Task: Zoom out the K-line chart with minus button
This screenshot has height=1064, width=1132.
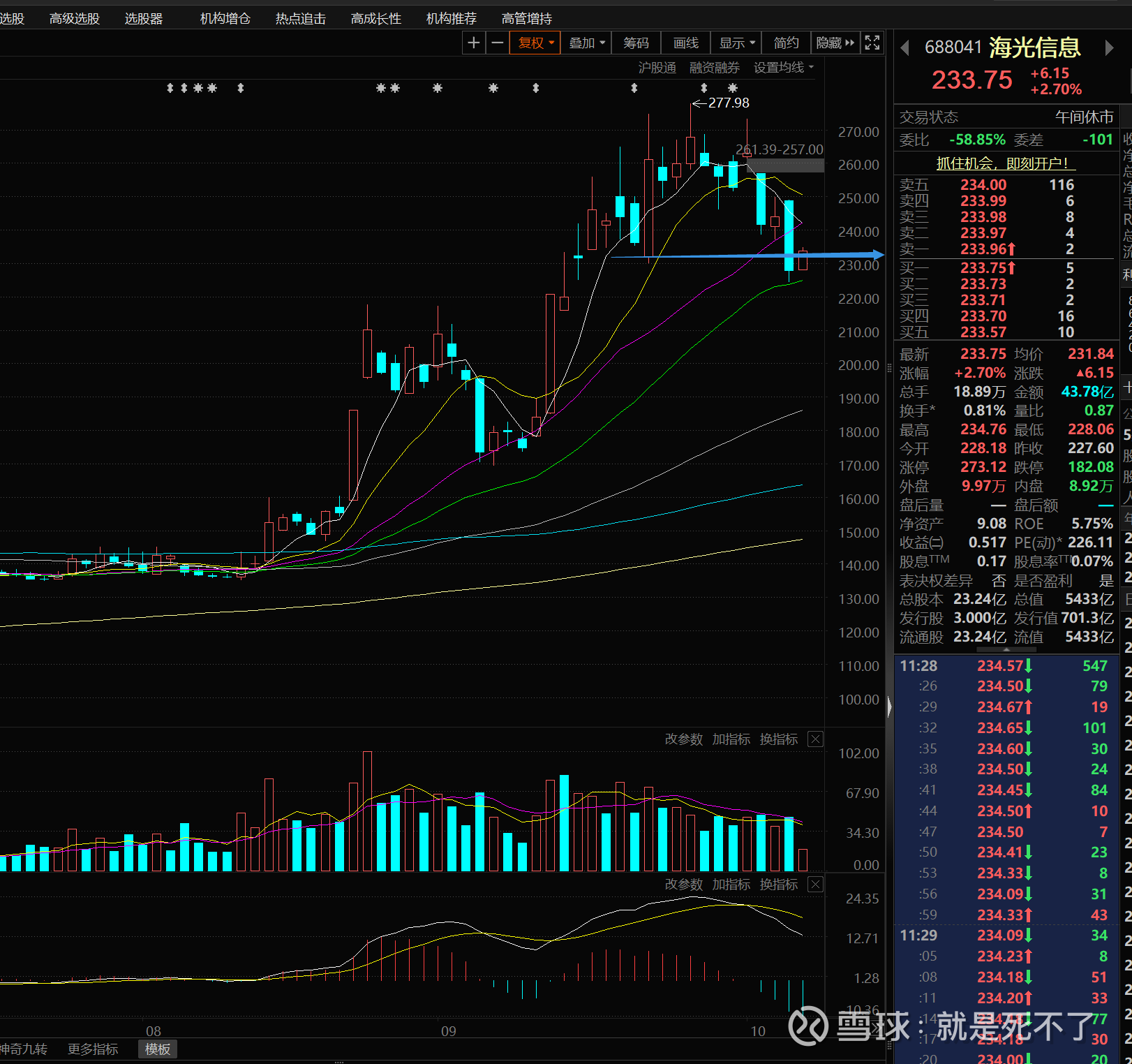Action: point(498,43)
